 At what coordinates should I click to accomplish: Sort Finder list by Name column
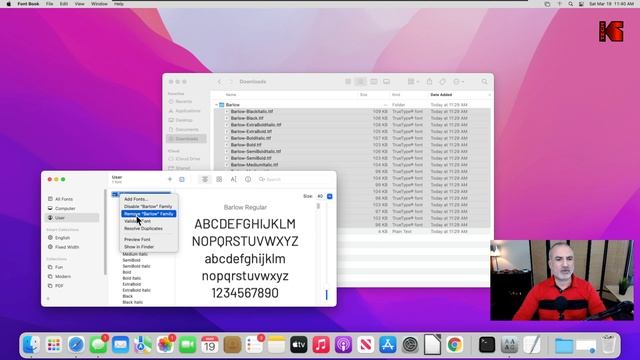point(231,95)
